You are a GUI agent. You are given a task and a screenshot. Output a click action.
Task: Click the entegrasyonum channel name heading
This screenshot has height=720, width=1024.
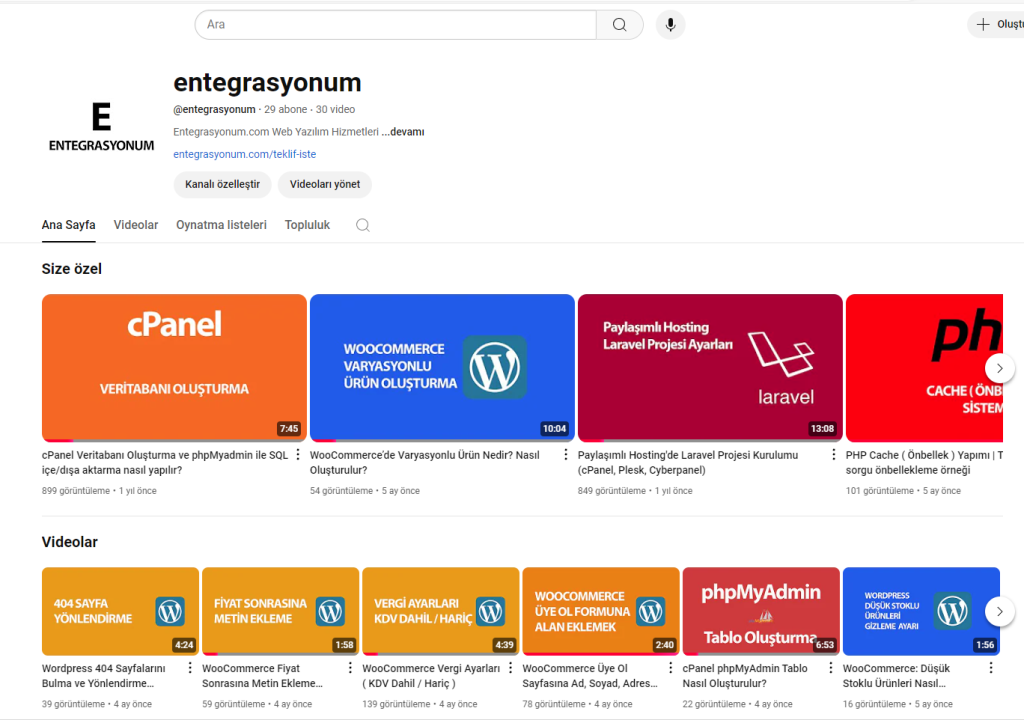tap(267, 83)
